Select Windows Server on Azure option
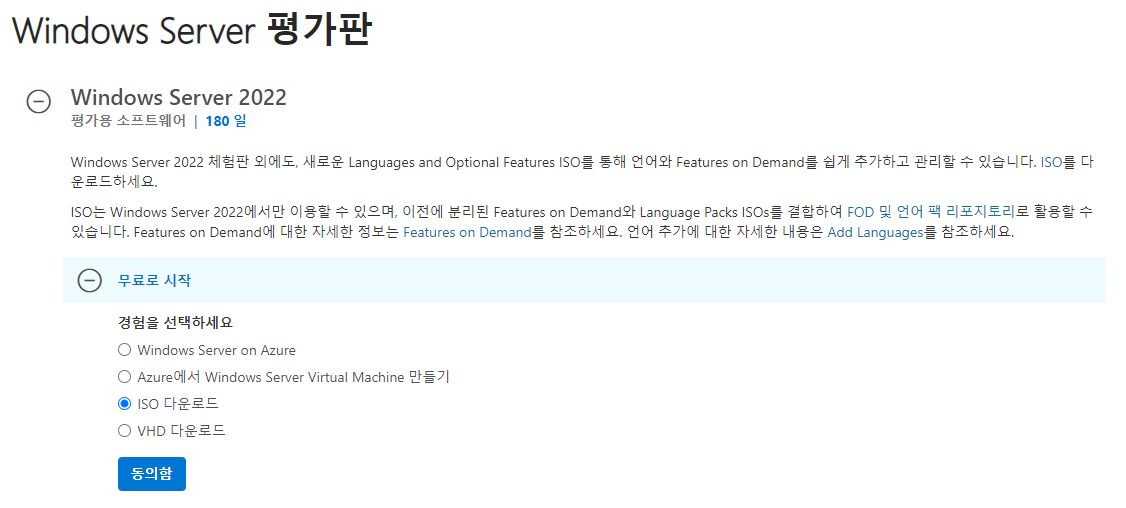The width and height of the screenshot is (1126, 508). click(124, 350)
